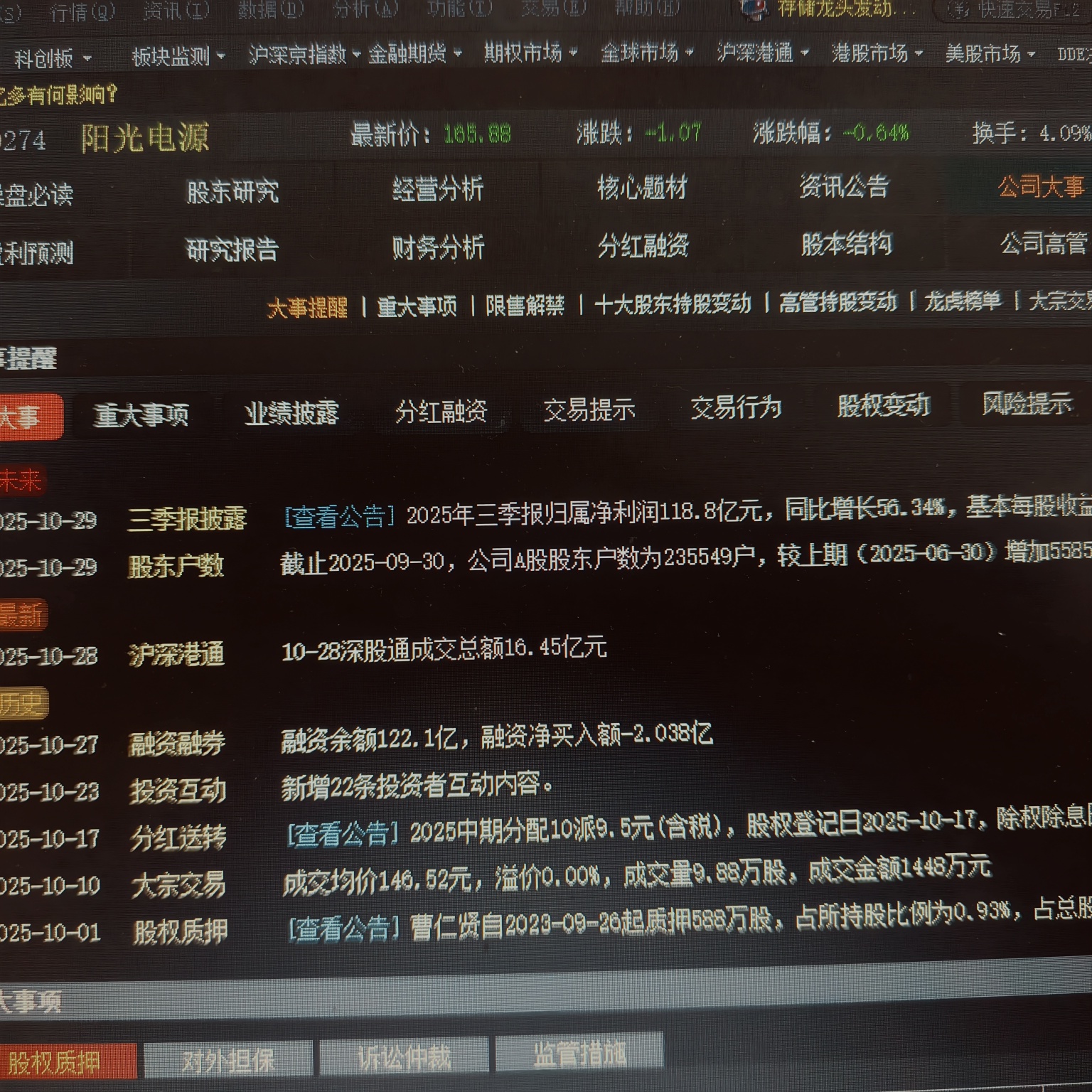Go to 股本结构 section
The image size is (1092, 1092).
pos(846,245)
